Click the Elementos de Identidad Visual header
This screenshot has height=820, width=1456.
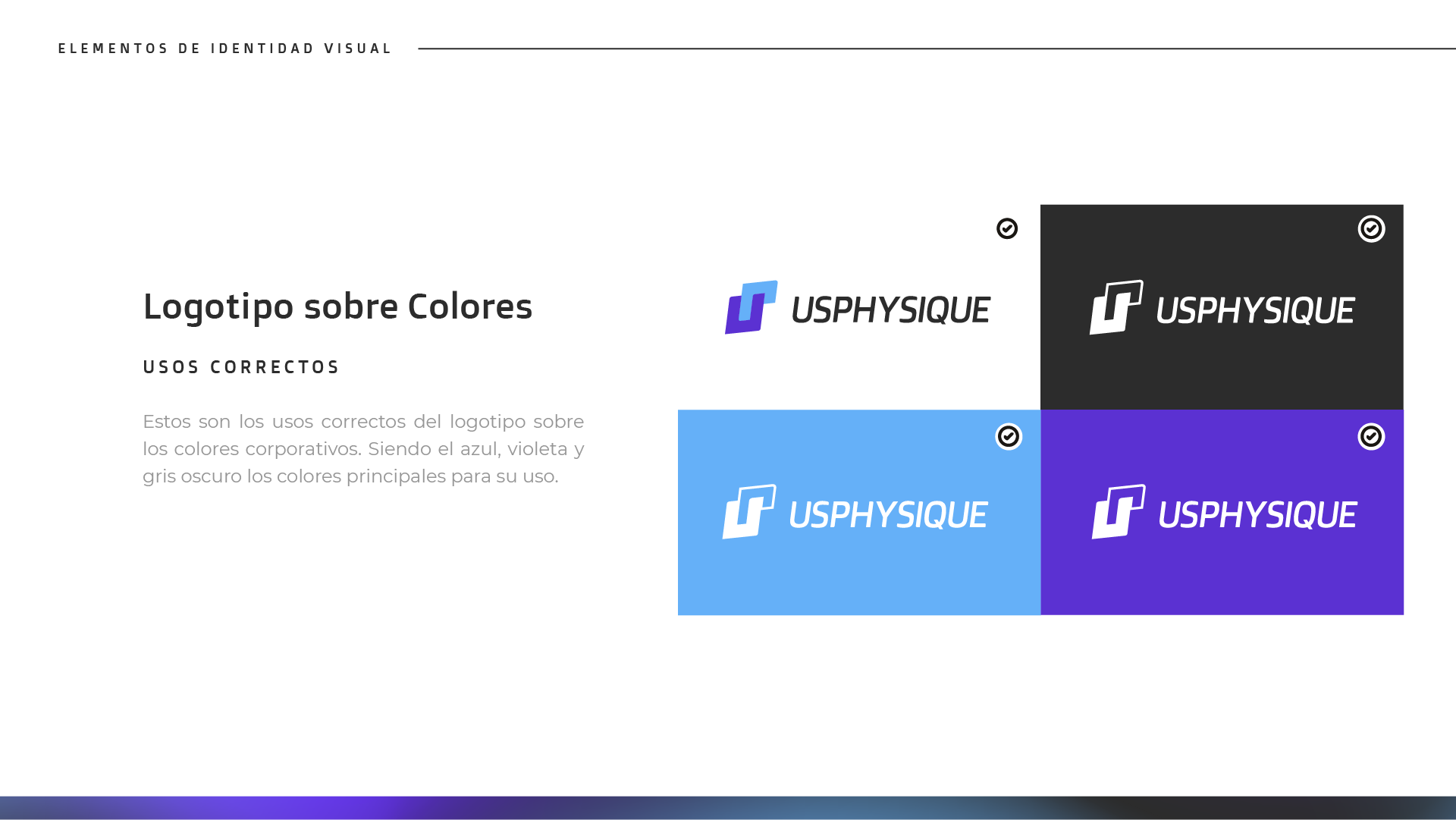click(225, 49)
